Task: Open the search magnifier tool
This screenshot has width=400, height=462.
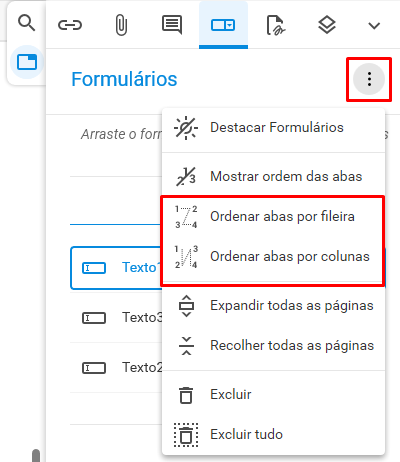Action: (26, 23)
